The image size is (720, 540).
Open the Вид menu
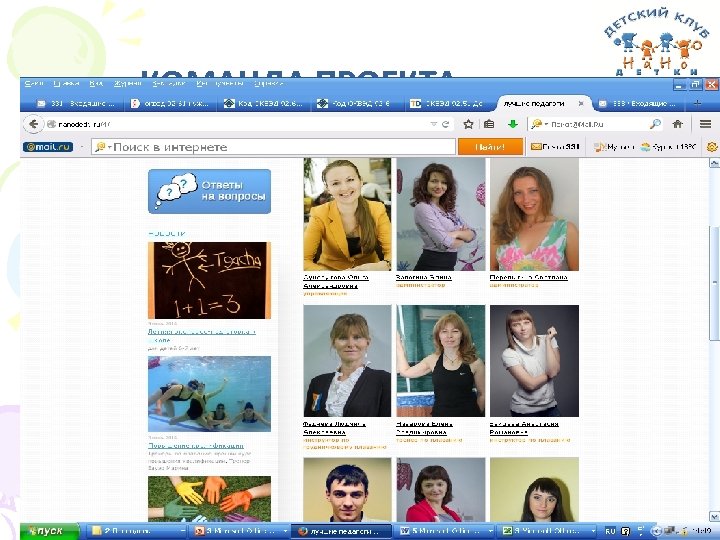(96, 84)
